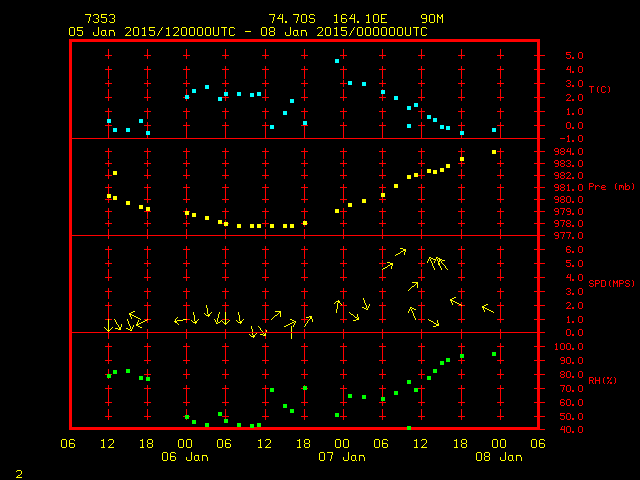Click the RH(%) axis title
640x480 pixels.
tap(602, 380)
